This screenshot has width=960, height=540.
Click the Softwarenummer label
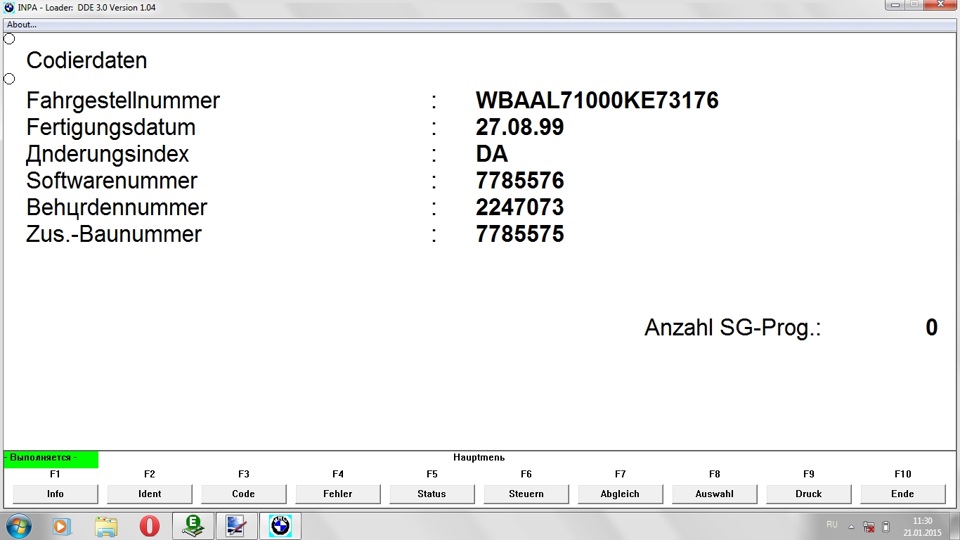click(111, 181)
